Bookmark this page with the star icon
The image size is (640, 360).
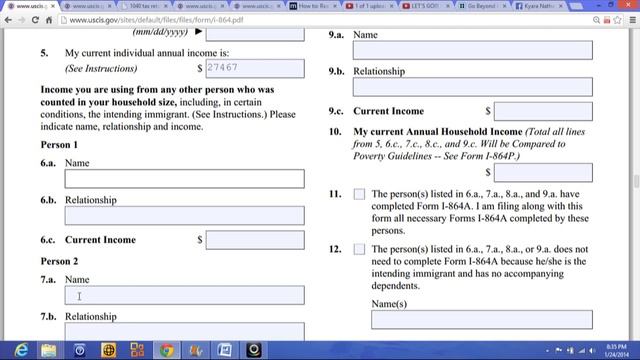[x=618, y=20]
